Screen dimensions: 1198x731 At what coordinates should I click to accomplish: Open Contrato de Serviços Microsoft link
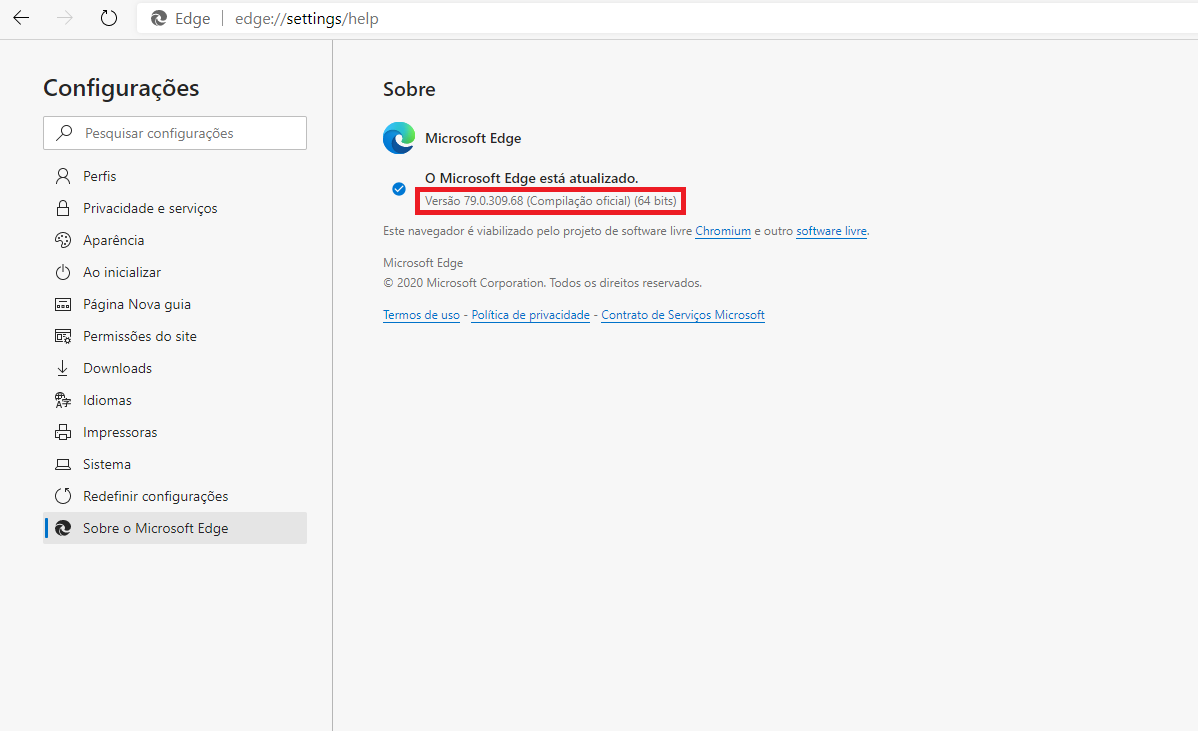683,315
